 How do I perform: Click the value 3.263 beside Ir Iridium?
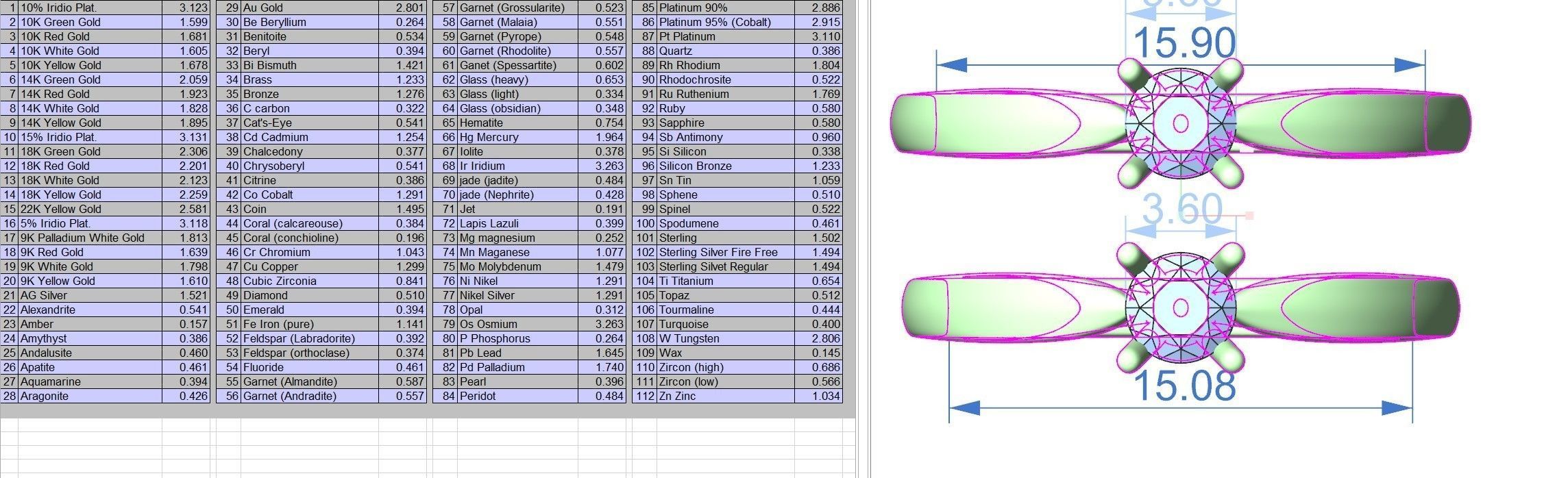click(602, 166)
